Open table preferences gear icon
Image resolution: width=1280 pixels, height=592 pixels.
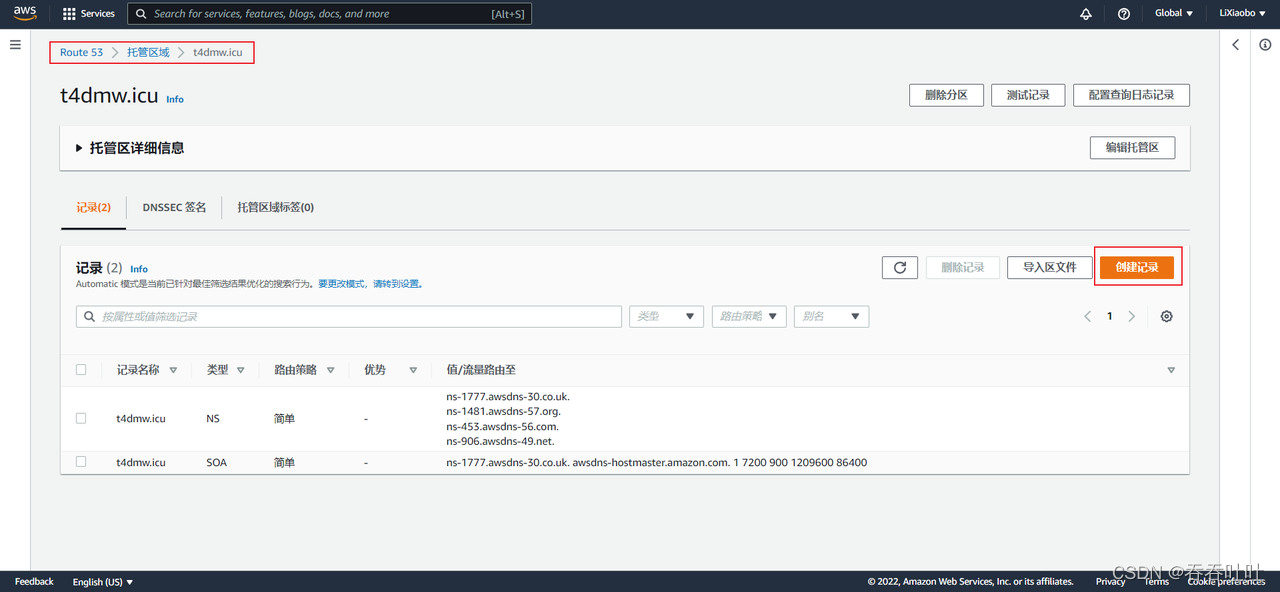click(1167, 316)
